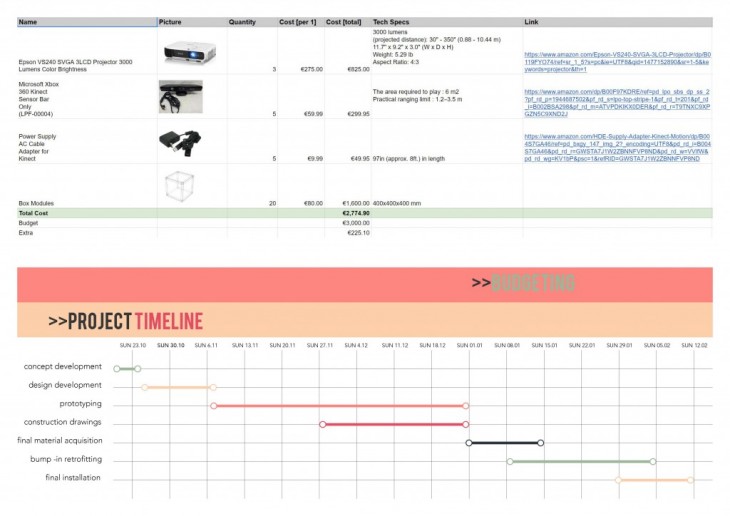Select the power supply adapter picture

pos(180,139)
